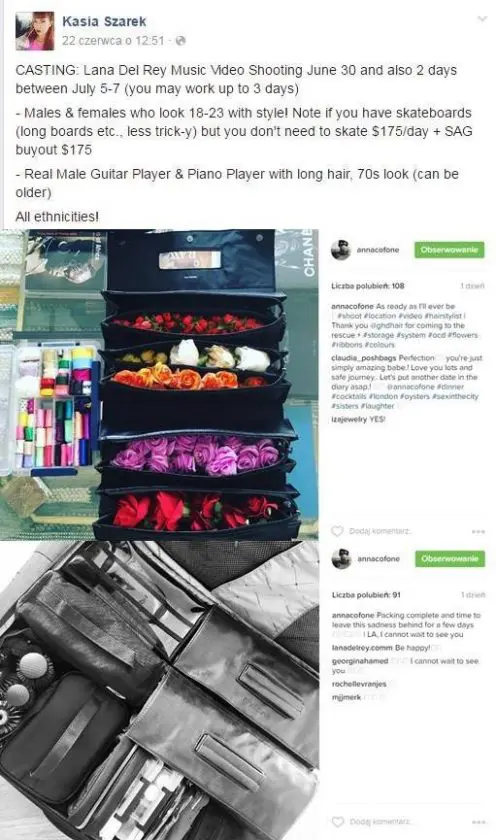This screenshot has width=496, height=840.
Task: Like the flowers post with heart icon
Action: [x=337, y=531]
